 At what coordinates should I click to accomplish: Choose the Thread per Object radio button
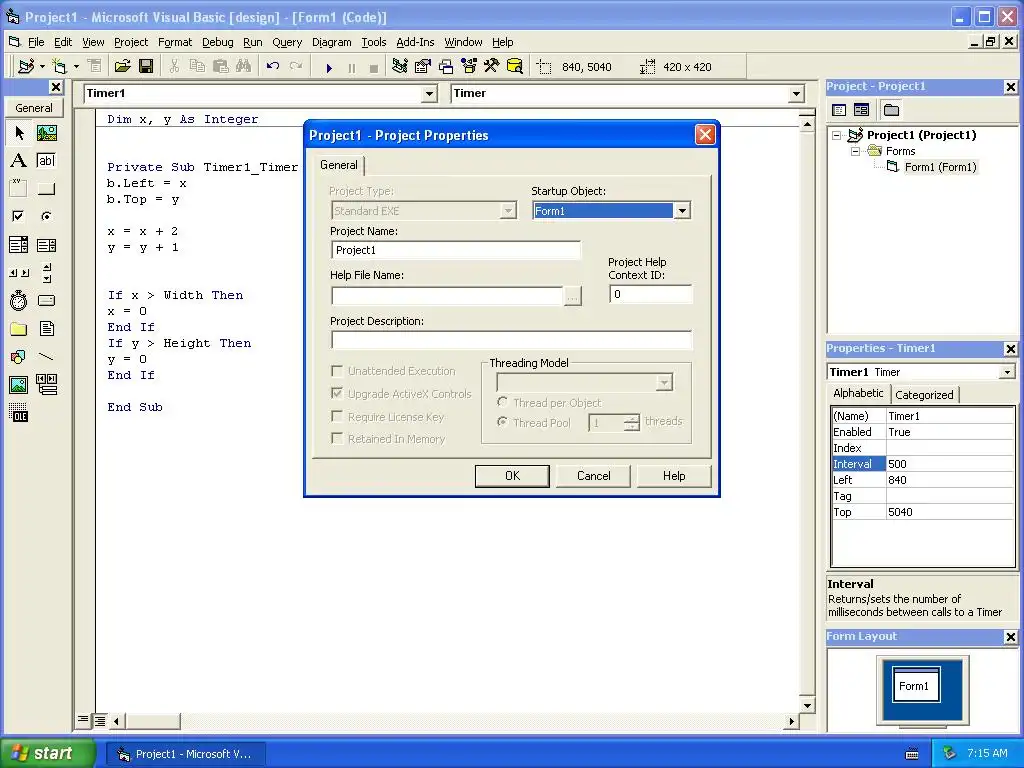[x=502, y=402]
